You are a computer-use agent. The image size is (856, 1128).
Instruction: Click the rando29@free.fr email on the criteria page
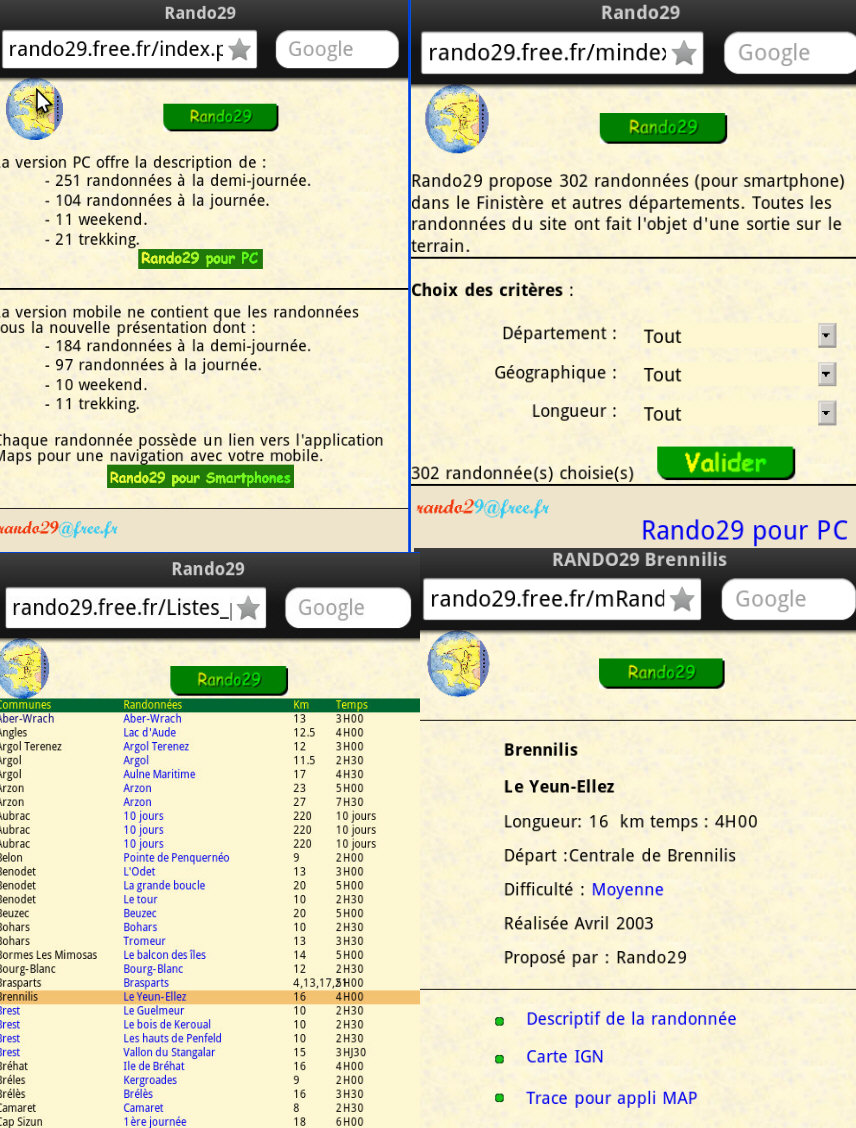tap(483, 509)
